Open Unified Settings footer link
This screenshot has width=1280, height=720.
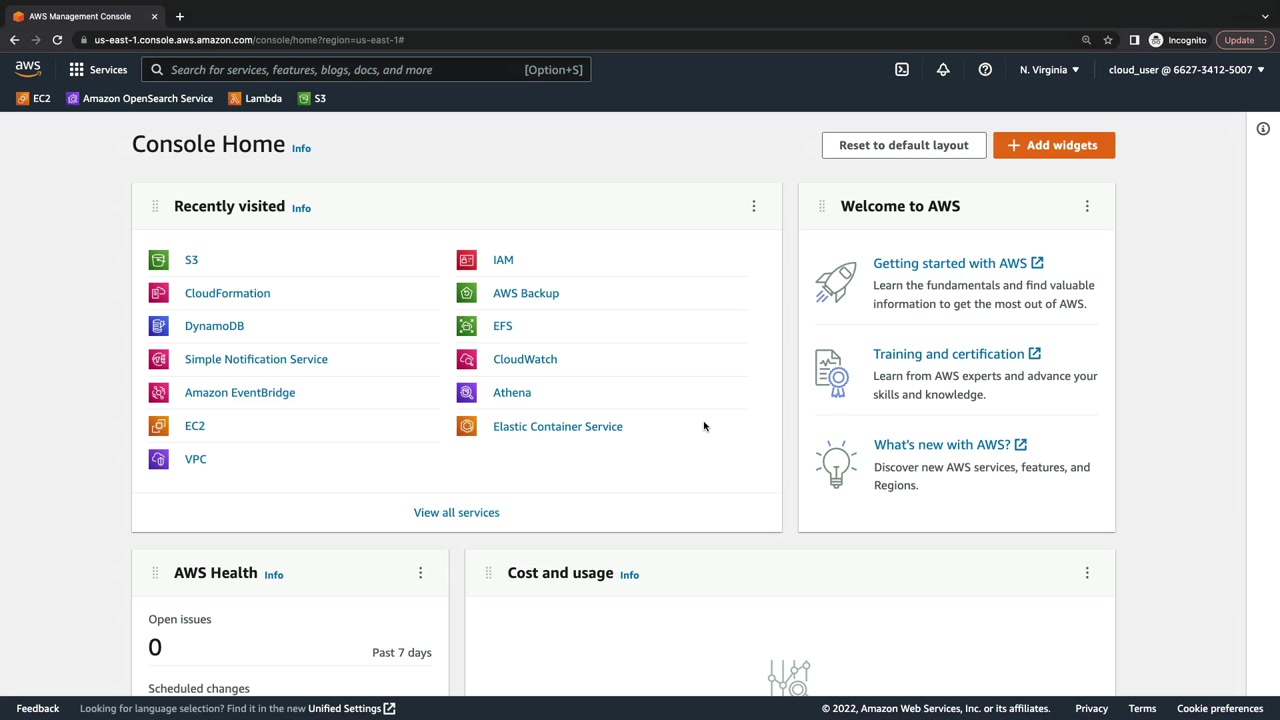tap(352, 709)
